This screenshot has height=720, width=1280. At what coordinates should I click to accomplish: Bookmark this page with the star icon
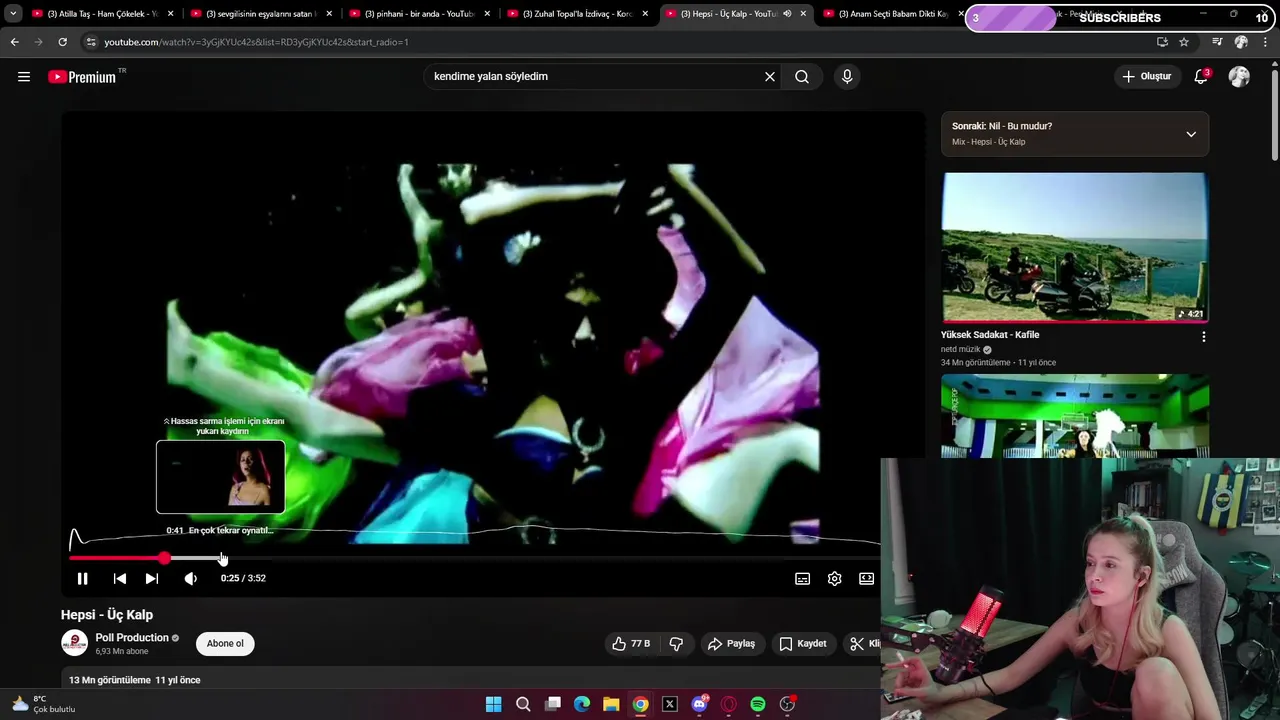click(1184, 42)
